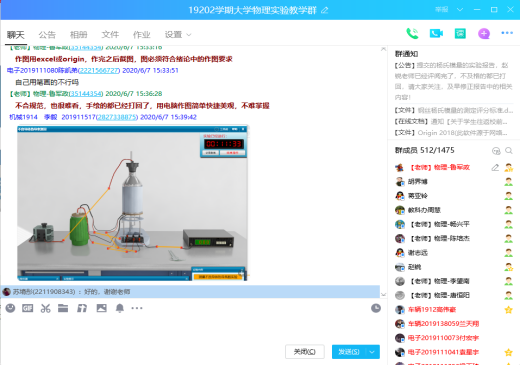Start a video call with the camera icon
520x366 pixels.
point(436,34)
